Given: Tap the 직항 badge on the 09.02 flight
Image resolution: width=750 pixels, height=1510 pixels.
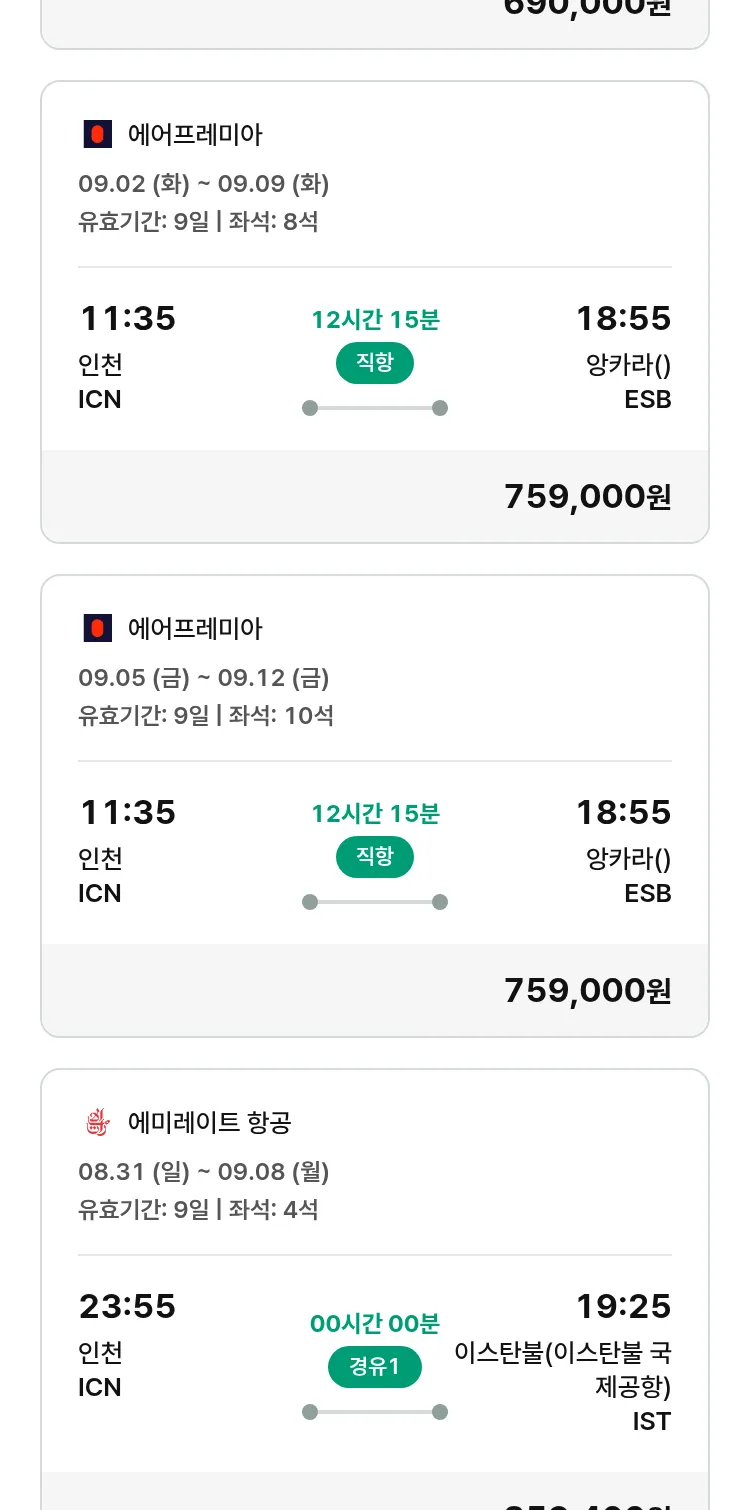Looking at the screenshot, I should coord(375,363).
